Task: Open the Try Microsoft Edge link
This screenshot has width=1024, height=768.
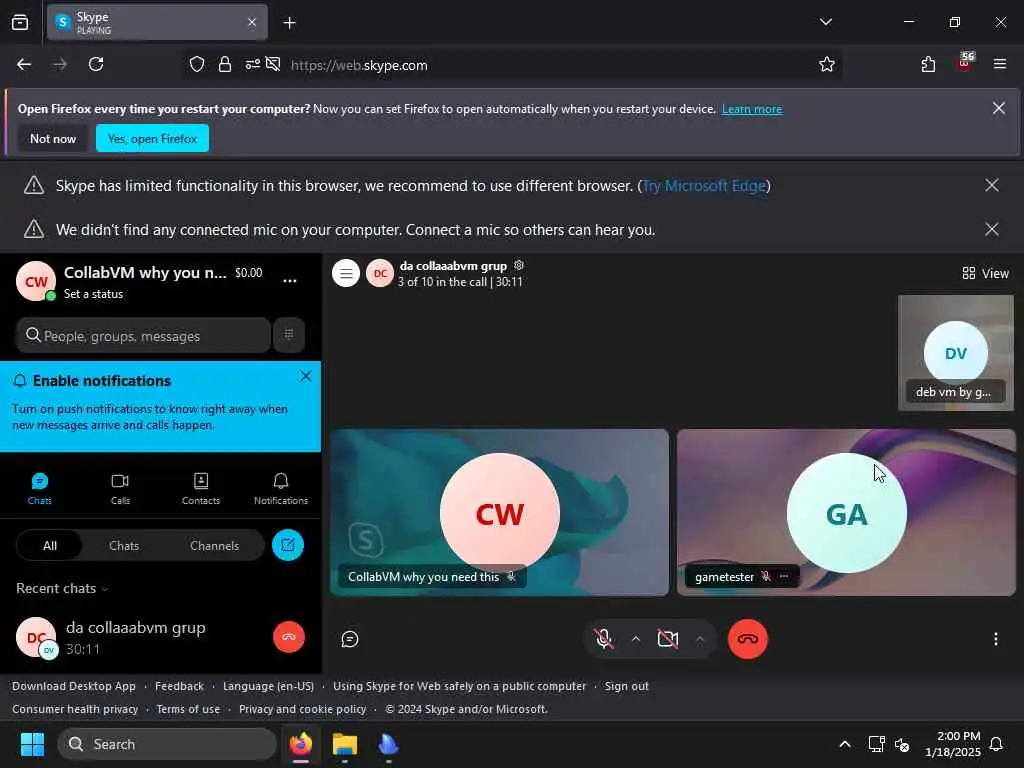Action: coord(704,186)
